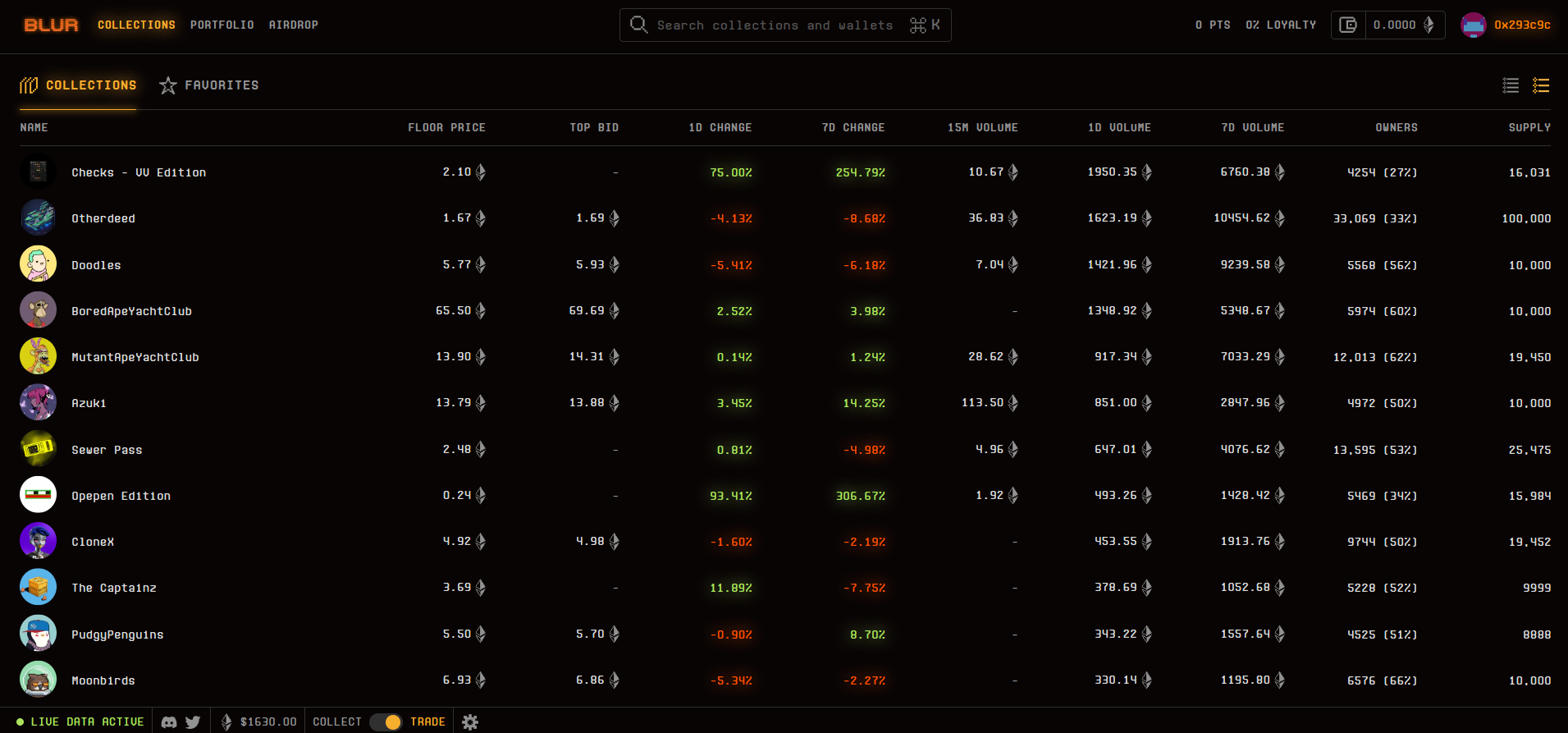1568x733 pixels.
Task: Open the Doodles name link
Action: 96,265
